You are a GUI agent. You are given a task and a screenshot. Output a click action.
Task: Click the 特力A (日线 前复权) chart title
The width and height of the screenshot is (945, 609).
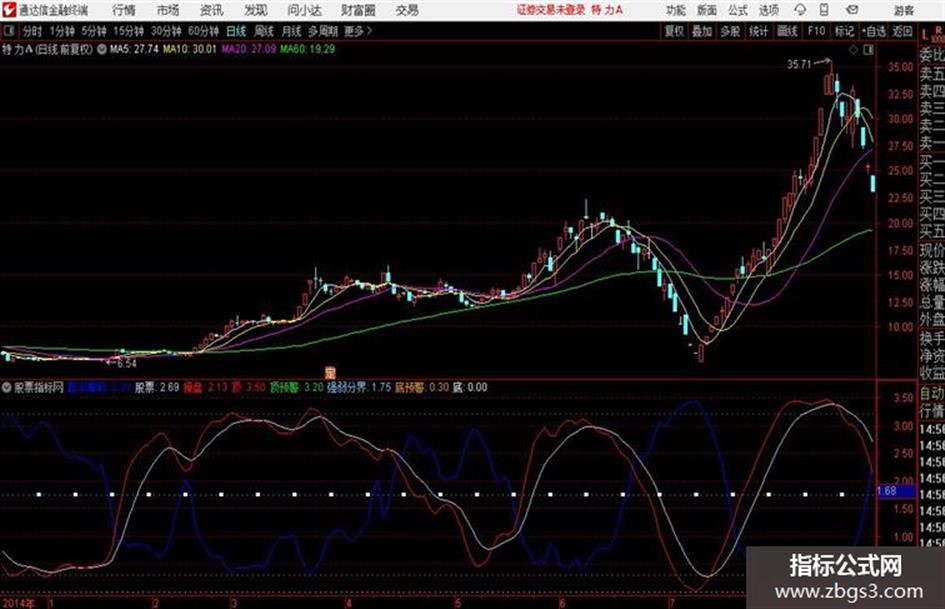click(48, 49)
